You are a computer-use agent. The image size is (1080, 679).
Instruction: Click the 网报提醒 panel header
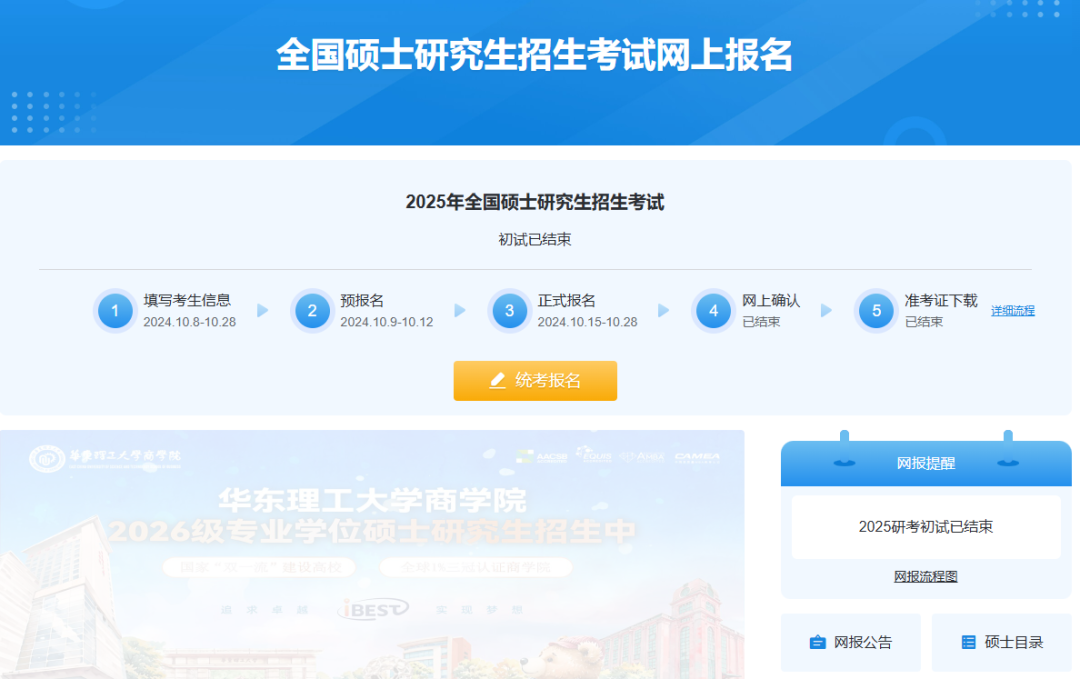tap(925, 463)
